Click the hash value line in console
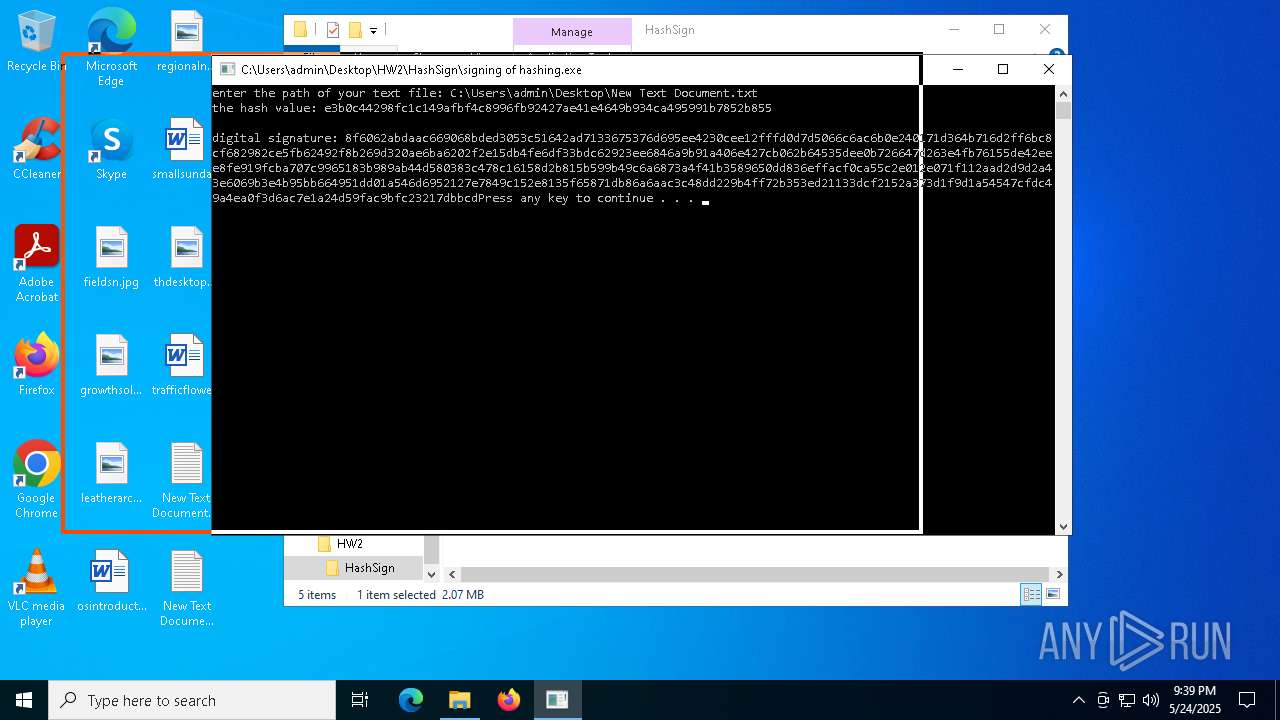The image size is (1280, 720). pos(492,108)
